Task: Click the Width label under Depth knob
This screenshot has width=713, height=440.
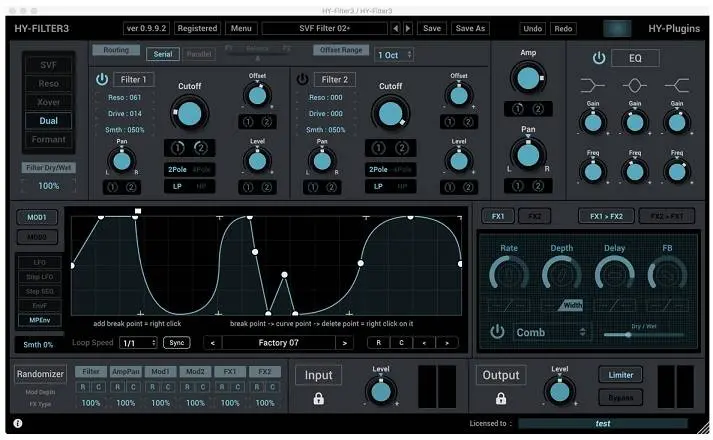Action: 572,305
